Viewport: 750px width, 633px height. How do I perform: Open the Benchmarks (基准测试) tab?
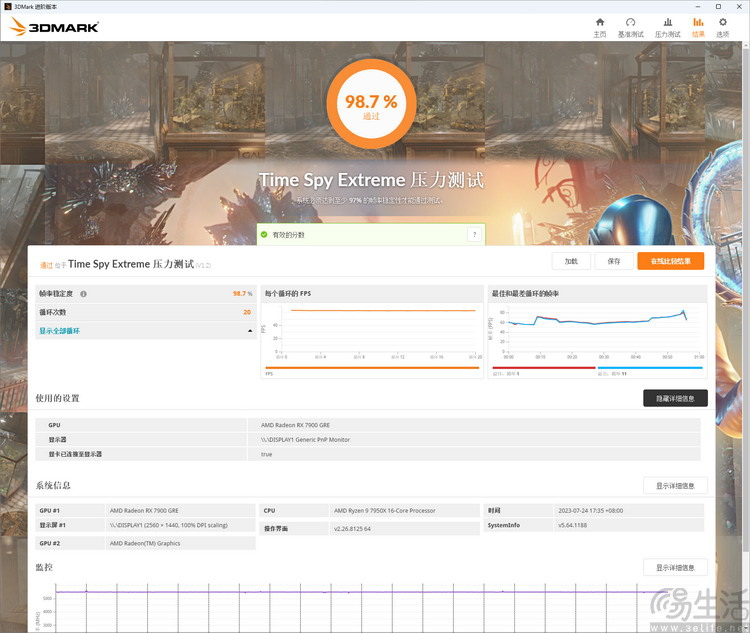coord(630,28)
